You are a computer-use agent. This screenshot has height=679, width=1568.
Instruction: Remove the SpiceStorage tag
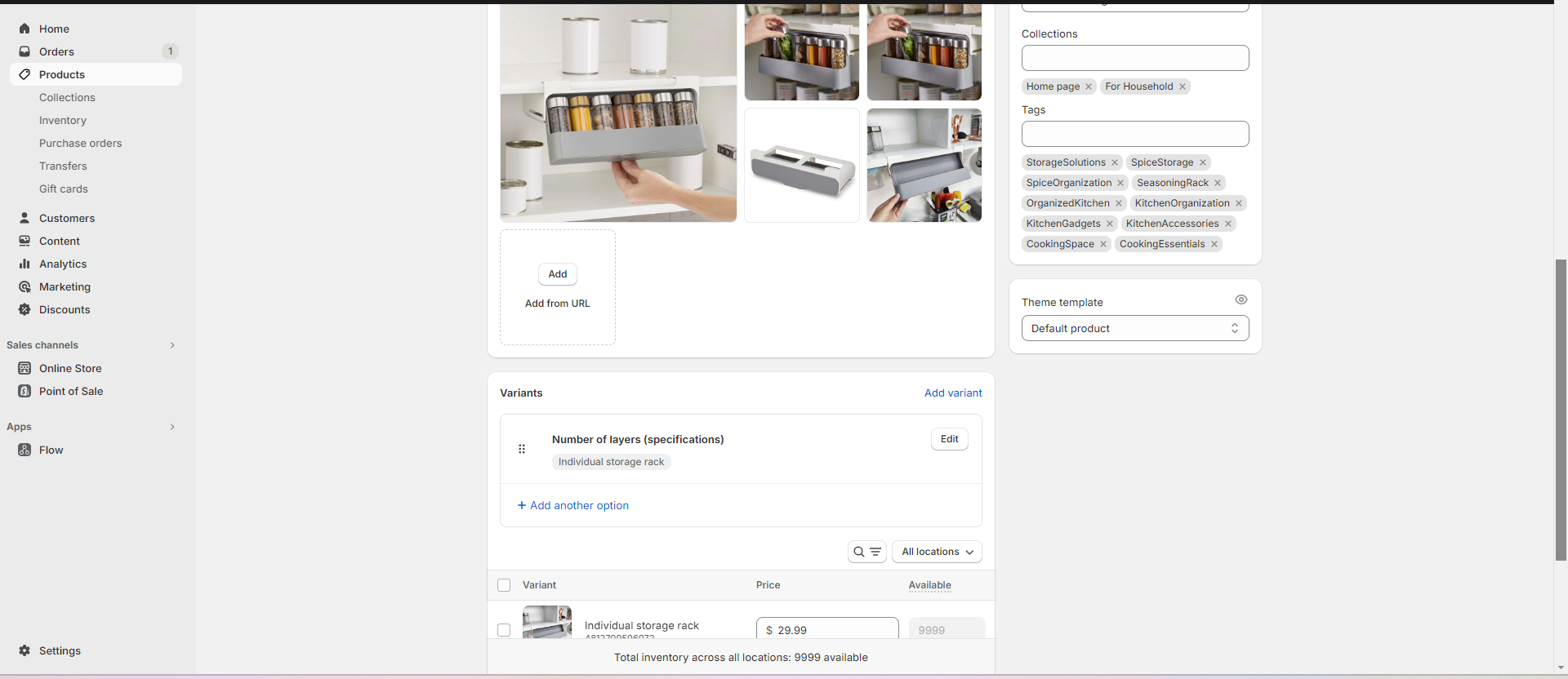1202,162
